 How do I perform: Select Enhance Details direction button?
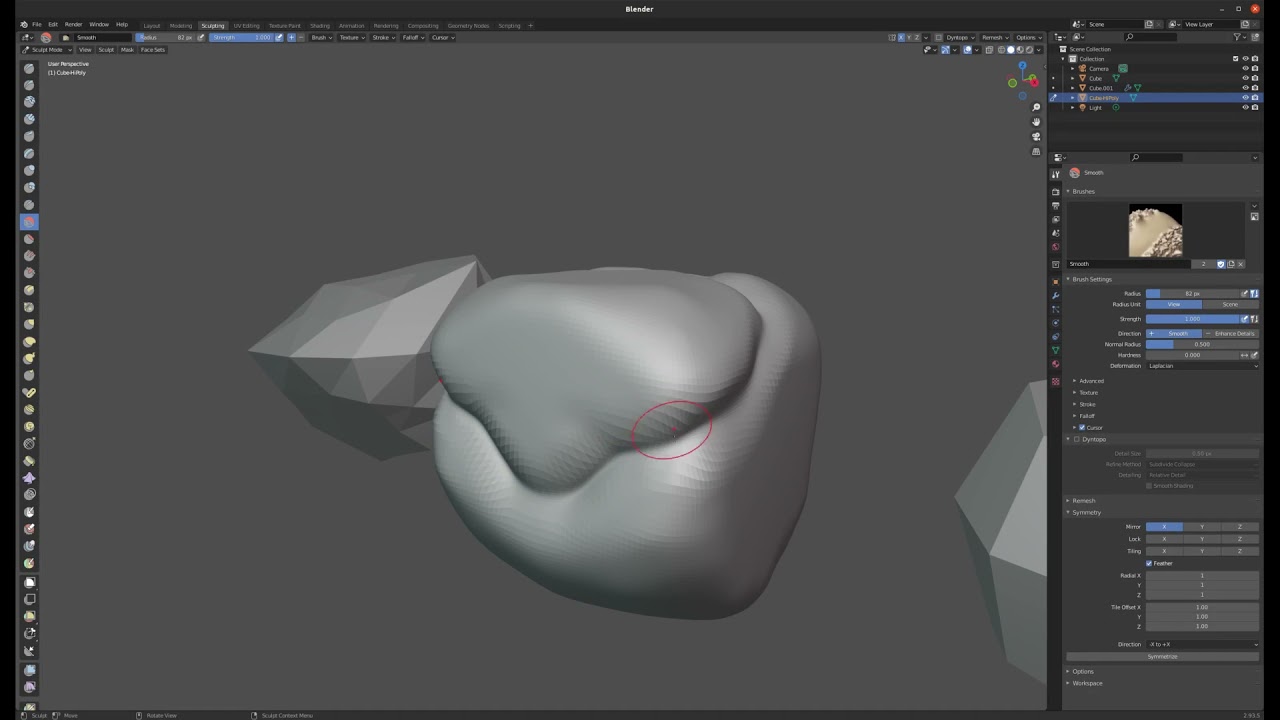pyautogui.click(x=1231, y=333)
